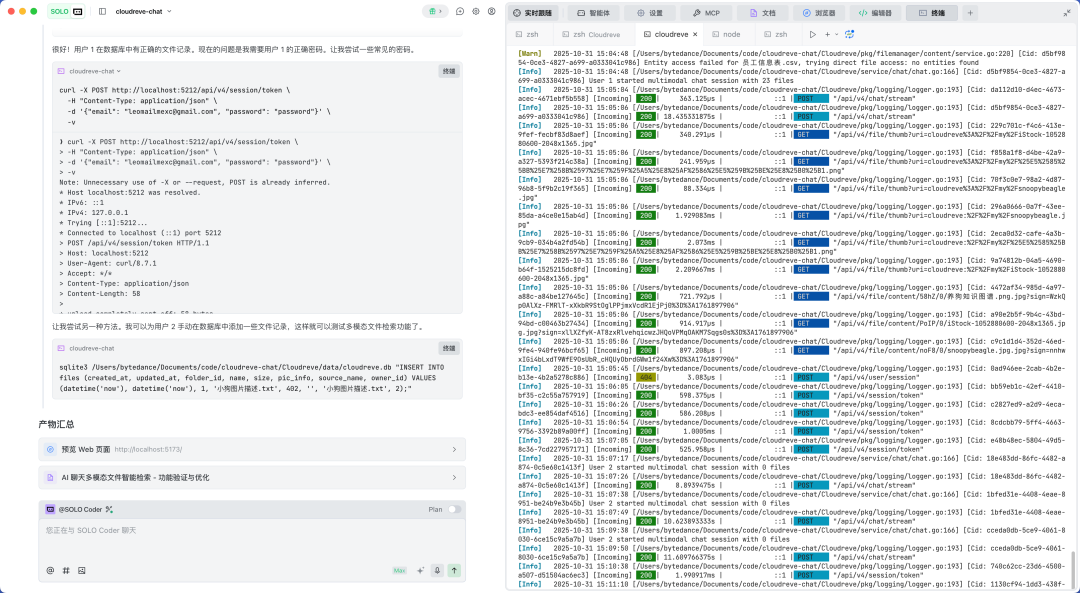Open the new chat icon in header
1080x593 pixels.
pyautogui.click(x=460, y=11)
